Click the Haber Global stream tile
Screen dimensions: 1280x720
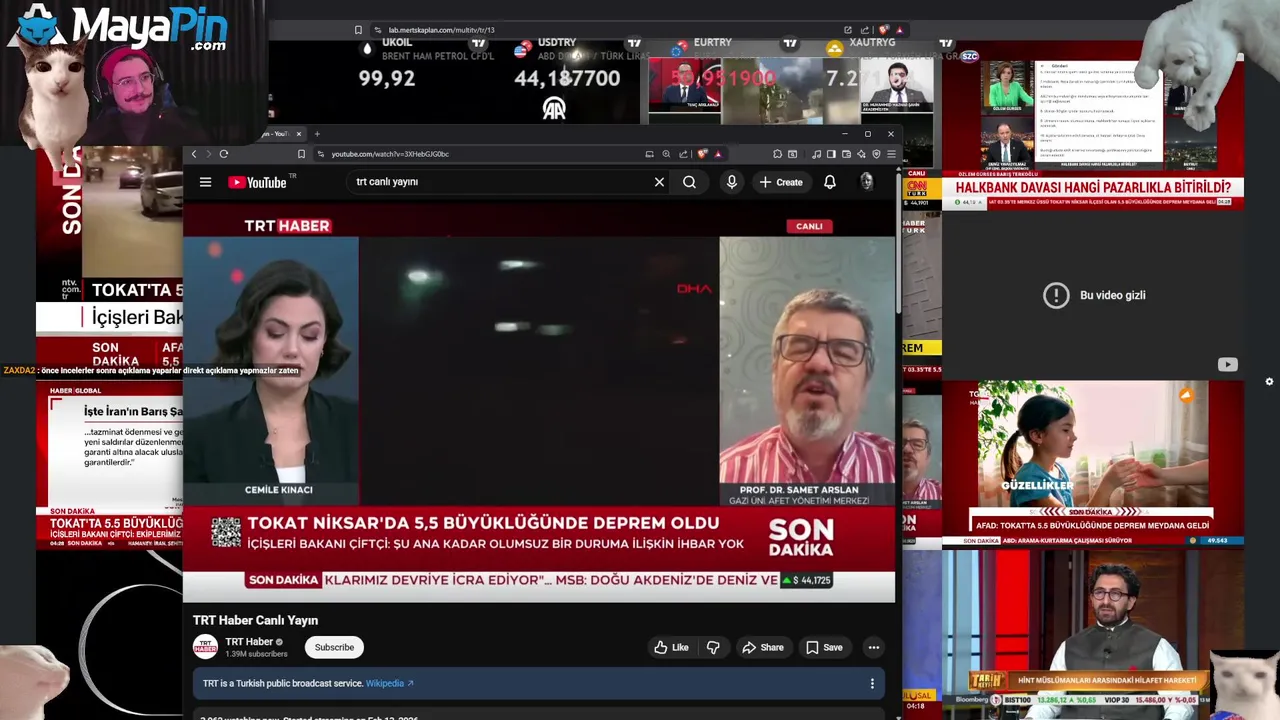pos(110,465)
